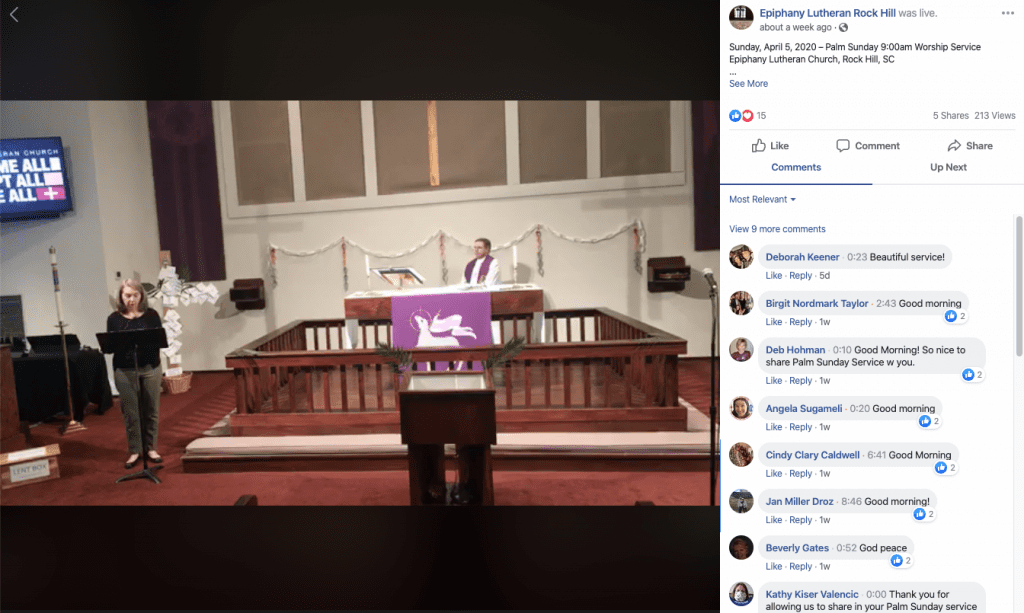This screenshot has width=1024, height=613.
Task: Click the Like thumbs-up icon
Action: (x=758, y=145)
